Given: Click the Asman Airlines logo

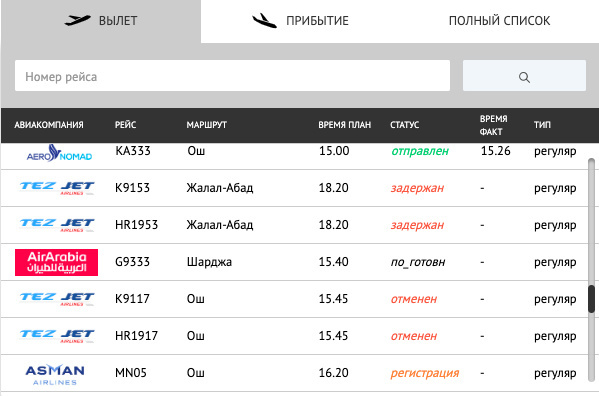Looking at the screenshot, I should [55, 374].
